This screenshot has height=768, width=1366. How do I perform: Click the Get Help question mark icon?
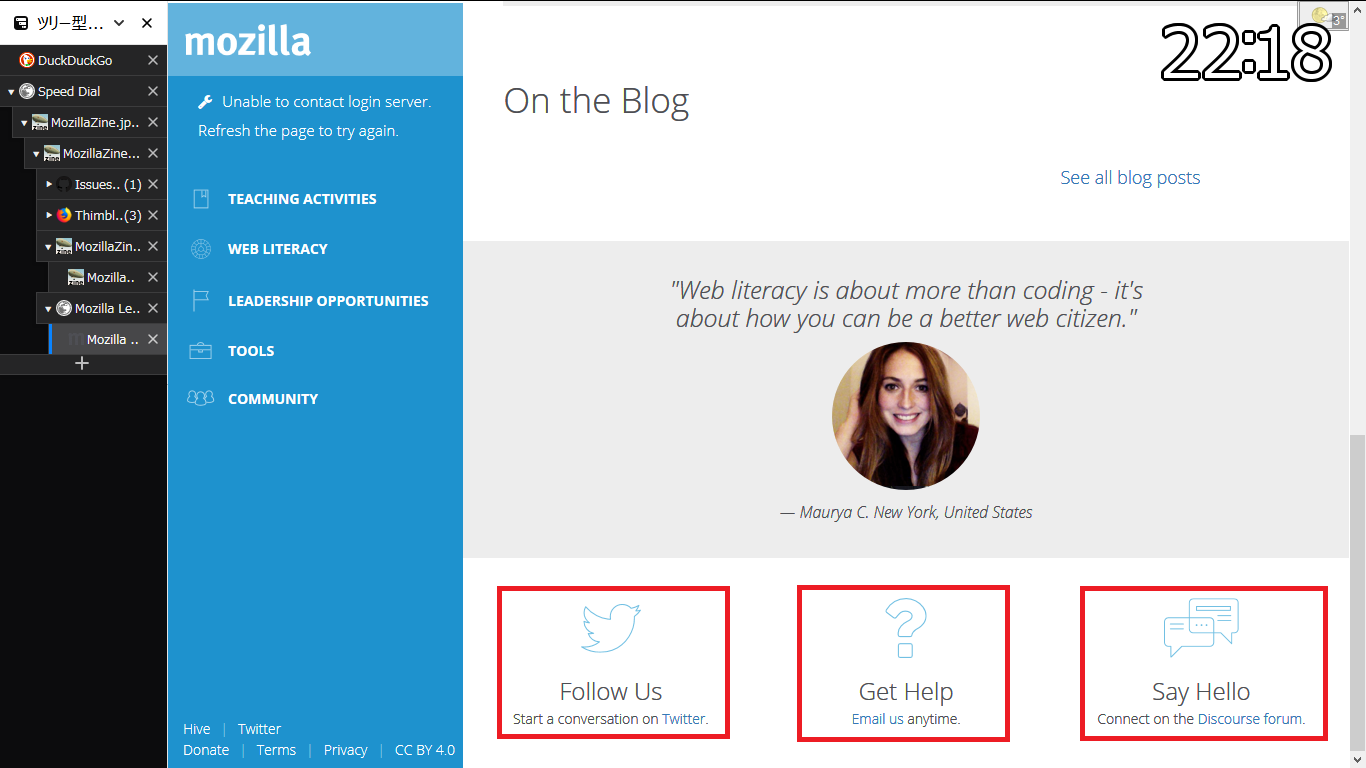pyautogui.click(x=905, y=628)
